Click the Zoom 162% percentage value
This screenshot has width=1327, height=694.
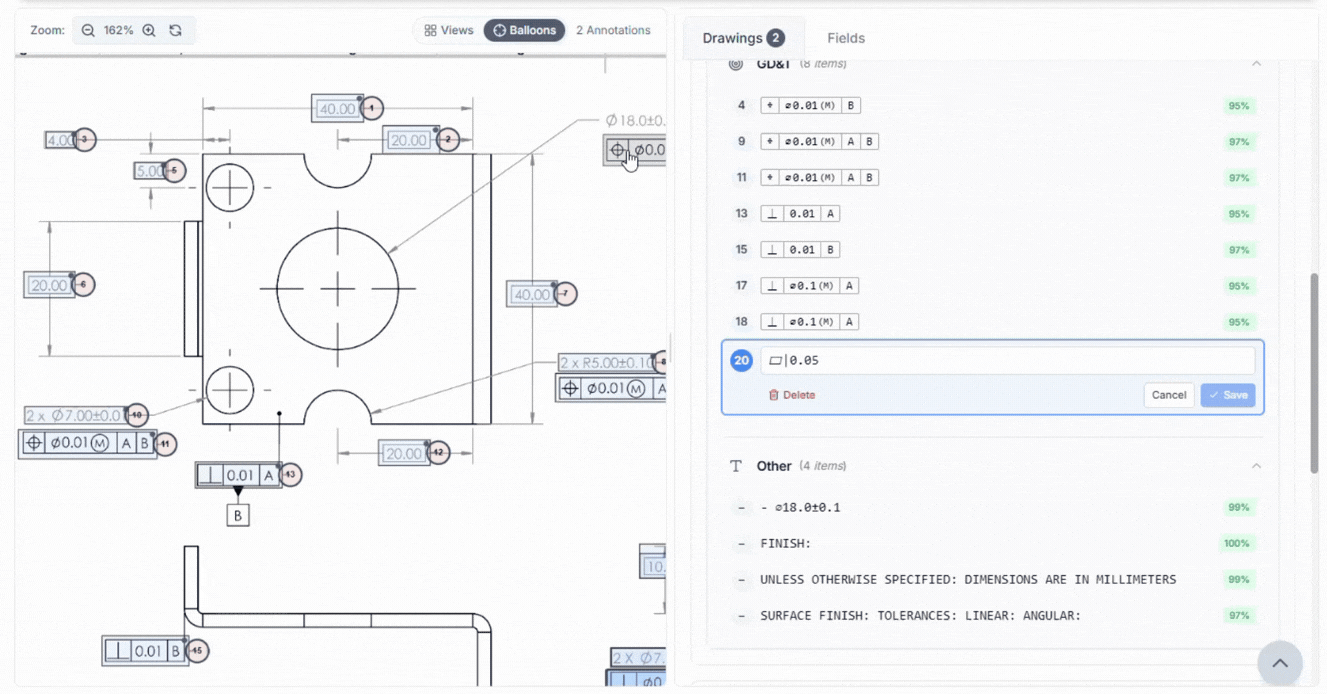tap(118, 30)
